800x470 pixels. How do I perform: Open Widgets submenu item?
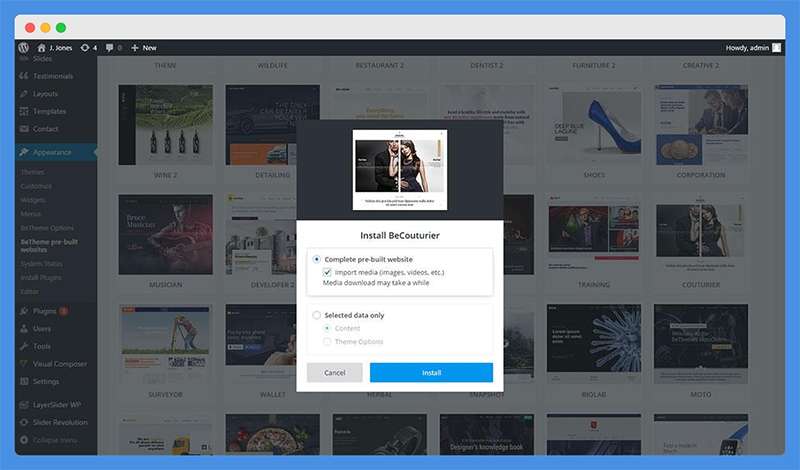click(x=33, y=200)
